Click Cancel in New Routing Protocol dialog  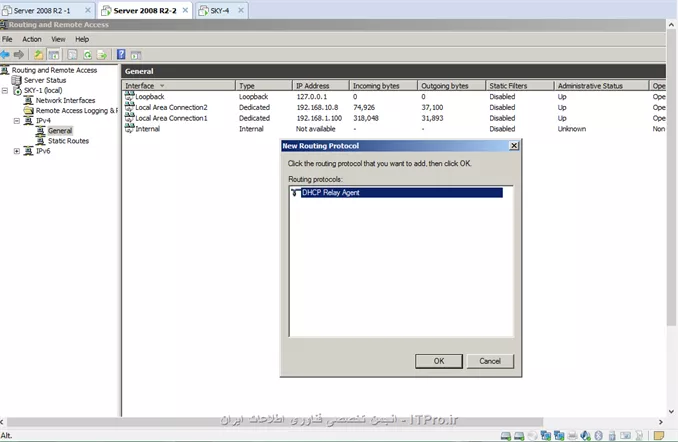490,361
